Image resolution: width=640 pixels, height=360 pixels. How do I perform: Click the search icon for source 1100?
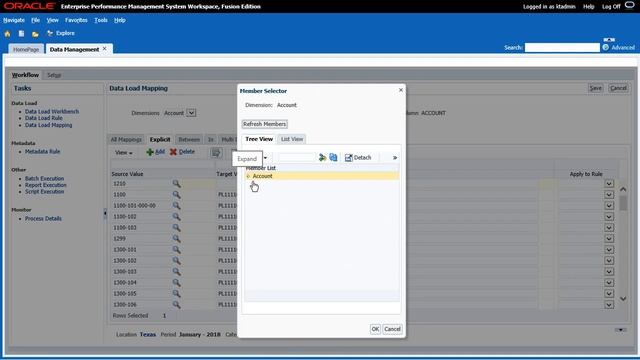176,195
